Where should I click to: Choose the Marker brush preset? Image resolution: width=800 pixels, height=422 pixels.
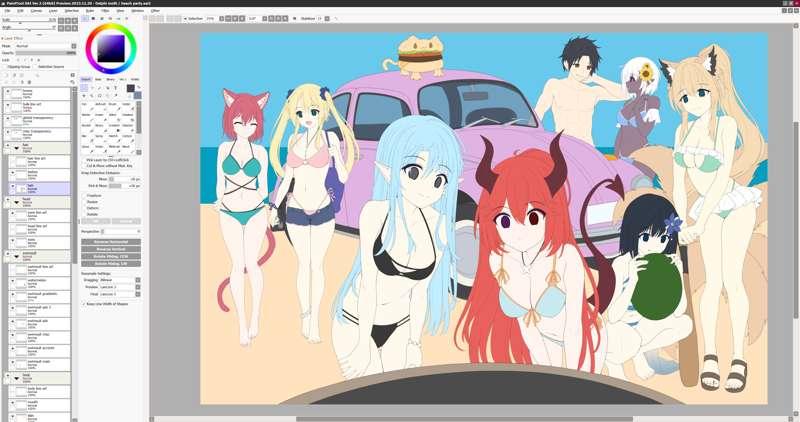click(x=88, y=118)
